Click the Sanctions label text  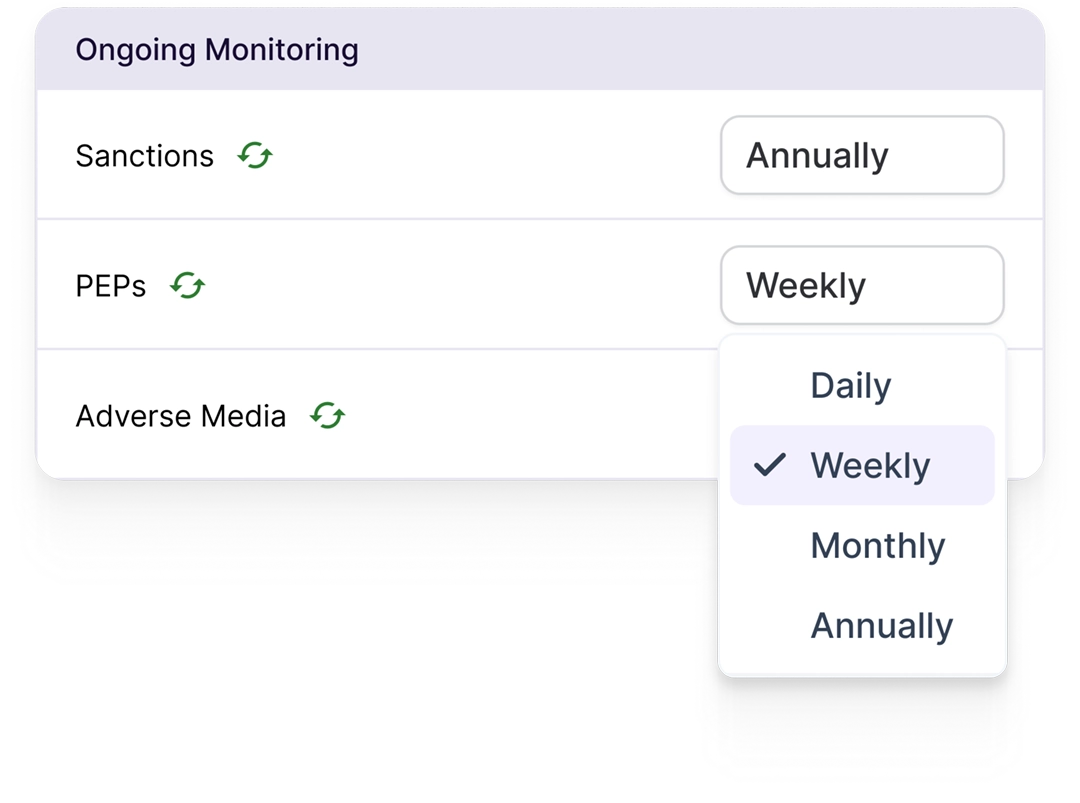pos(145,156)
